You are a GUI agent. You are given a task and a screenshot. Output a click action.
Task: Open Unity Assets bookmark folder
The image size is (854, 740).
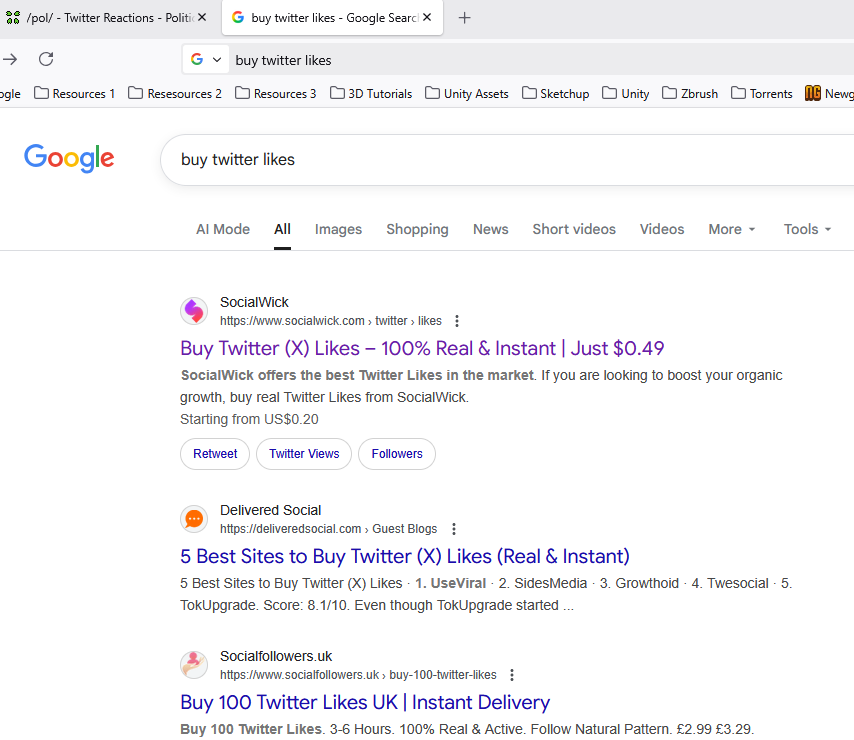tap(467, 94)
